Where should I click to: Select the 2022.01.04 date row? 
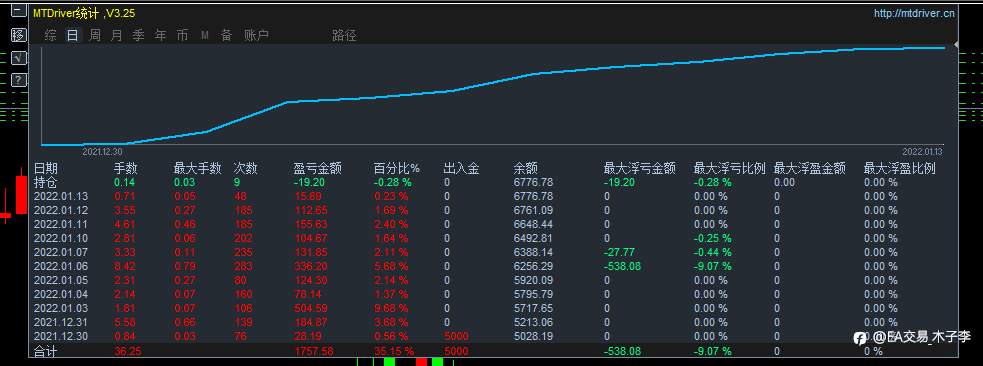coord(61,295)
